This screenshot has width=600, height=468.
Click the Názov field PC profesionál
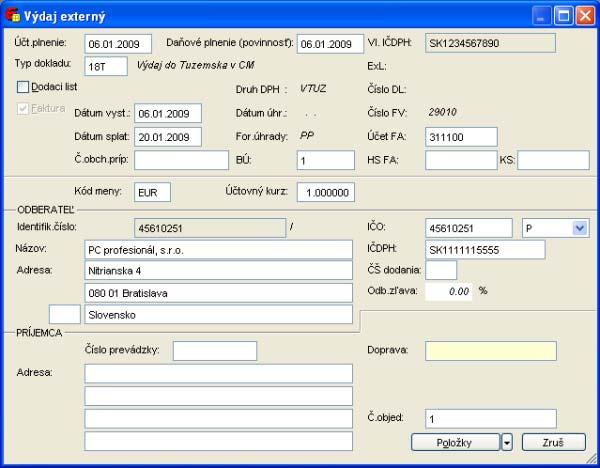coord(218,250)
